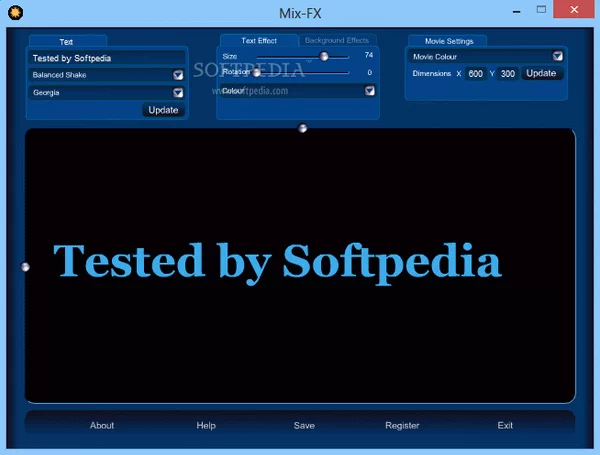The image size is (600, 455).
Task: Click the 'Balanced Shake' effect name
Action: tap(59, 75)
